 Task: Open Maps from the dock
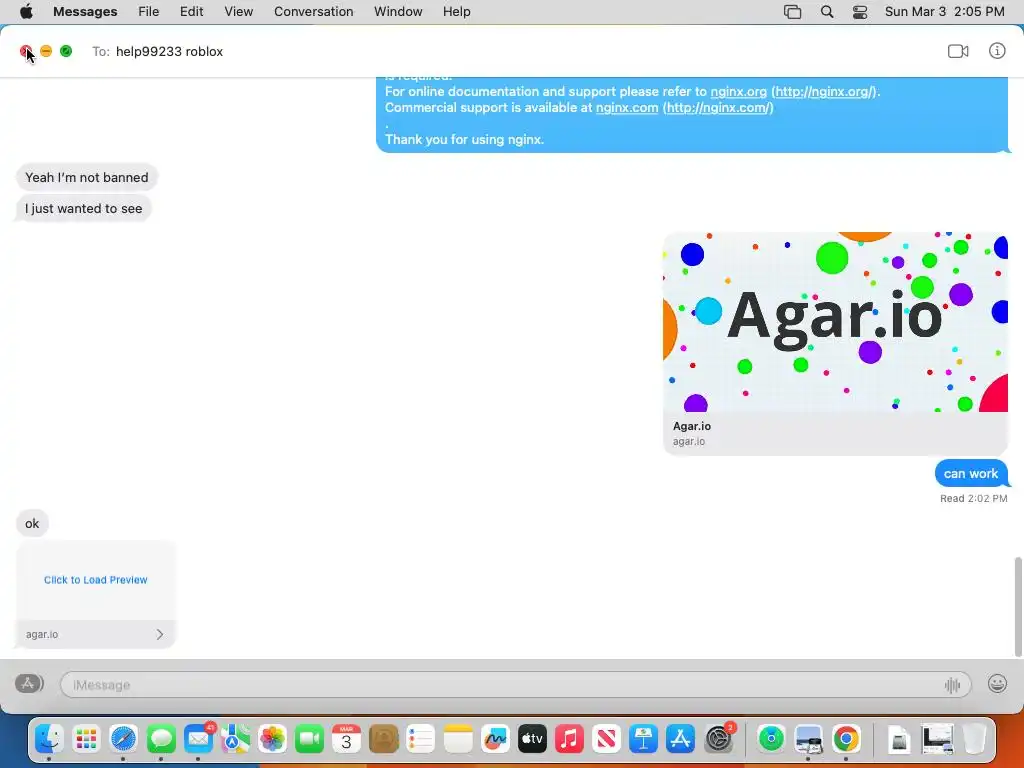pyautogui.click(x=235, y=739)
